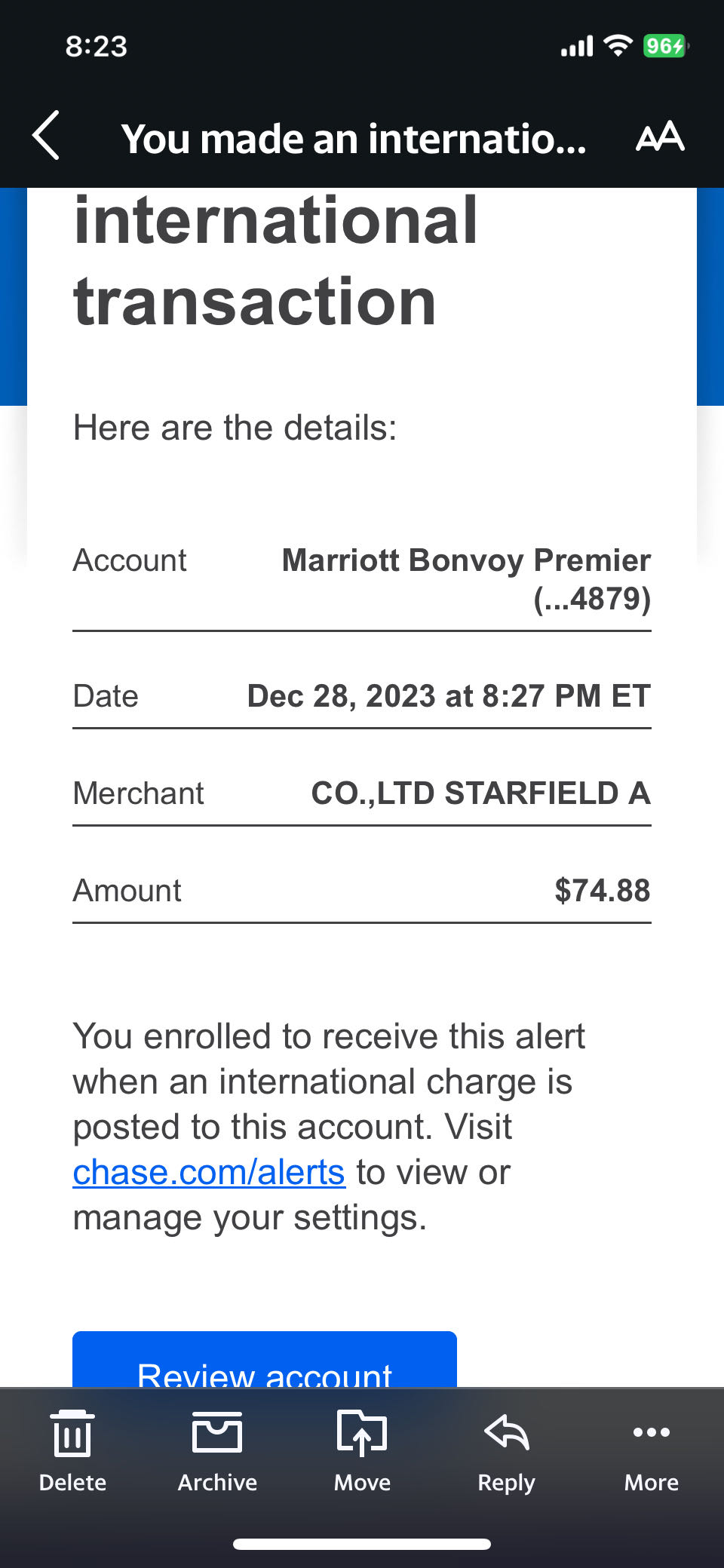Image resolution: width=724 pixels, height=1568 pixels.
Task: Tap the Wi-Fi status icon
Action: tap(618, 46)
